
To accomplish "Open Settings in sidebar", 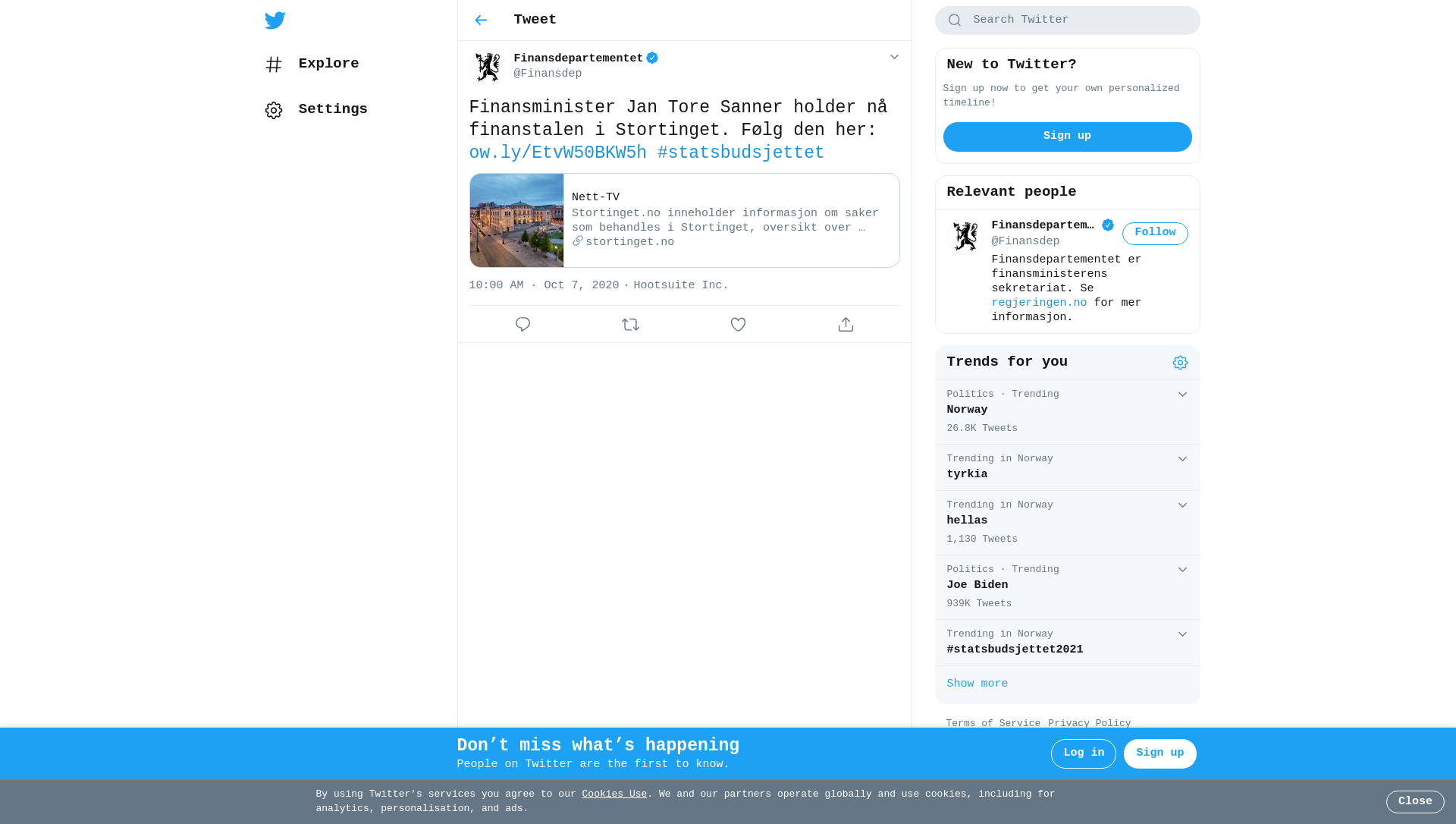I will tap(316, 110).
